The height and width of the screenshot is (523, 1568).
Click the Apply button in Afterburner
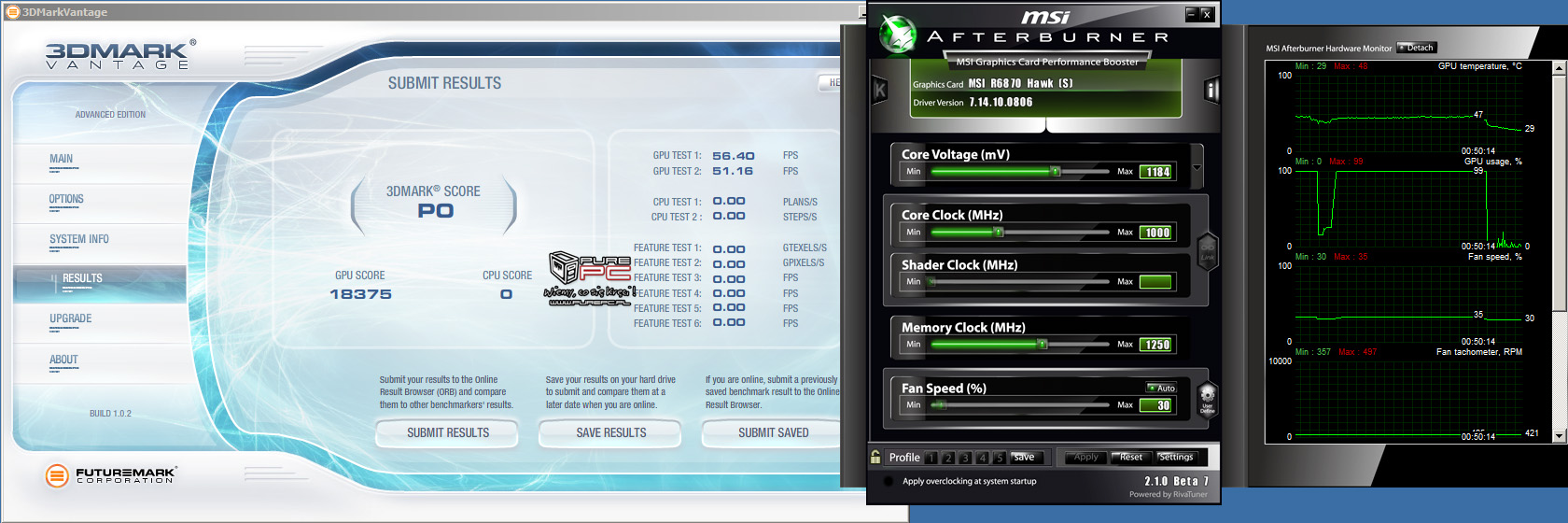(1085, 457)
